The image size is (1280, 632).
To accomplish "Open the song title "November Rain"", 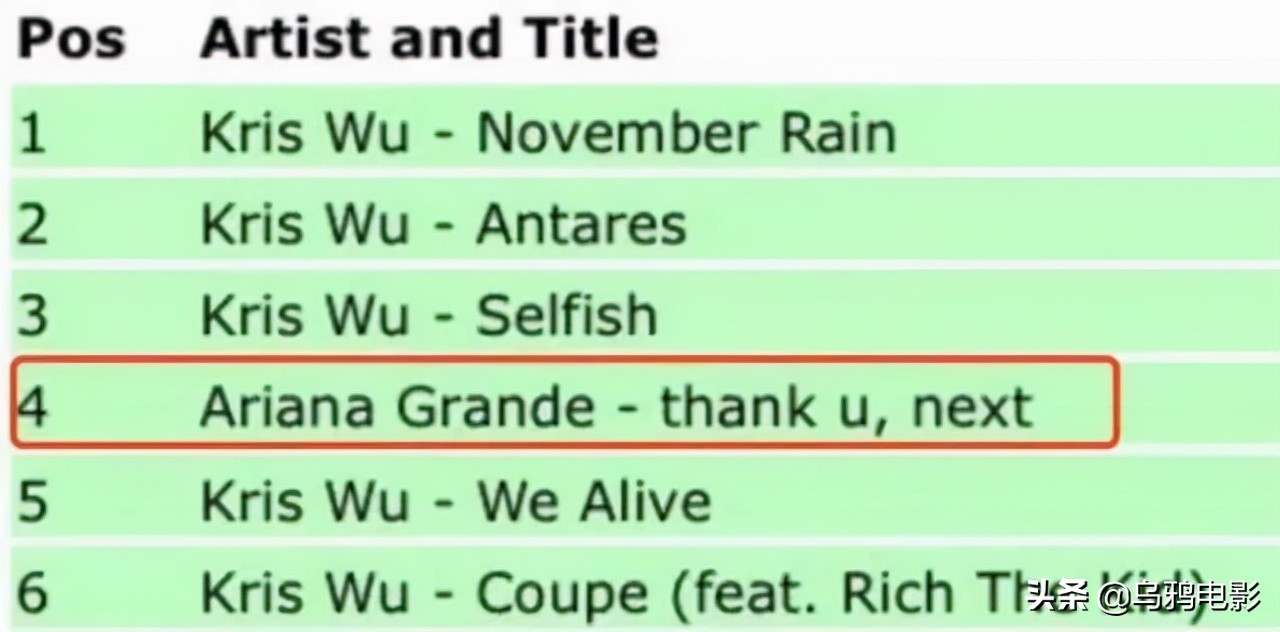I will click(686, 133).
